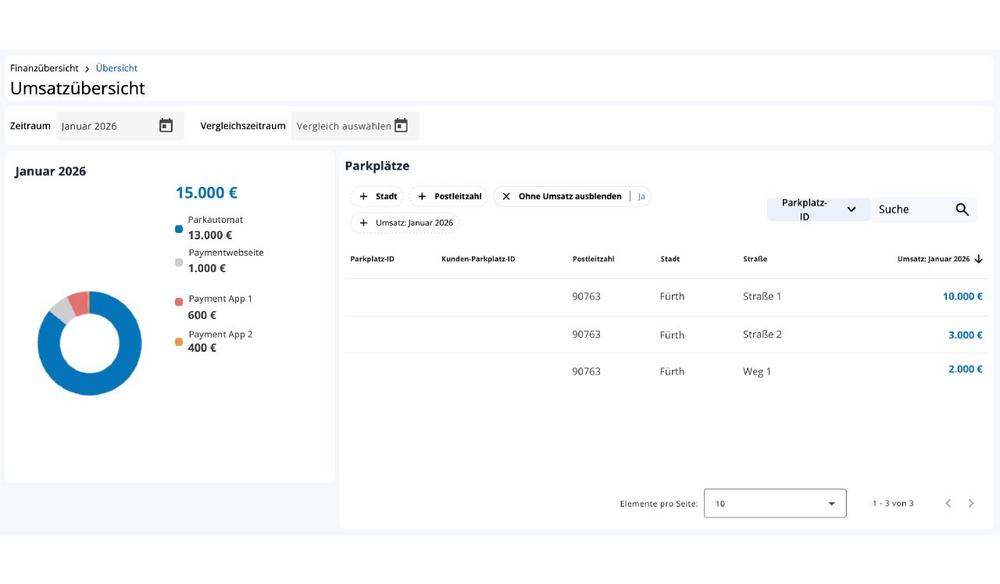The width and height of the screenshot is (1000, 584).
Task: Open the Vergleichszeitraum calendar icon
Action: tap(401, 126)
